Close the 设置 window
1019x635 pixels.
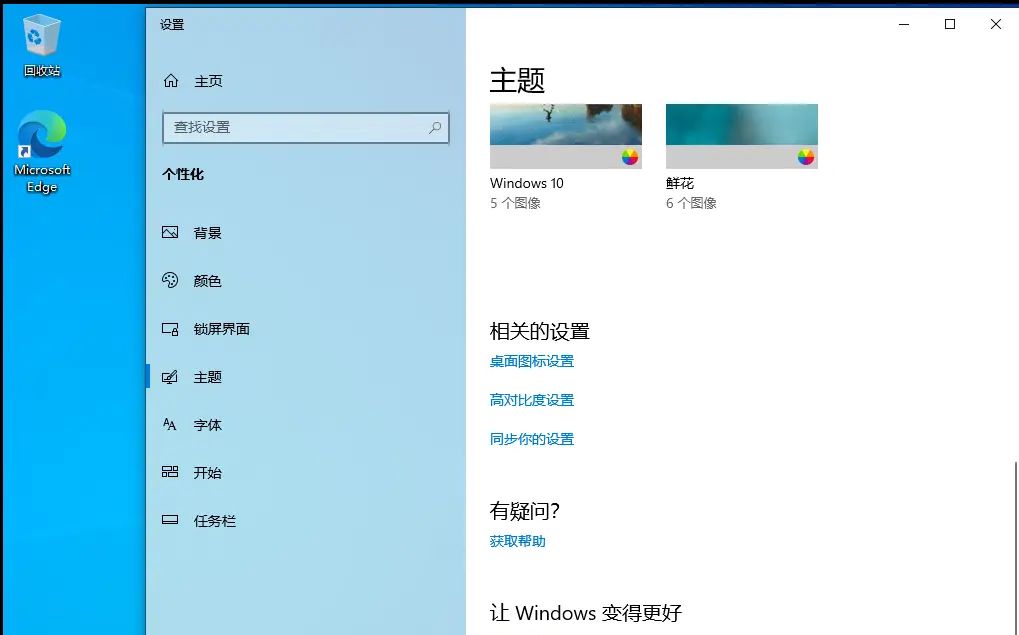996,24
